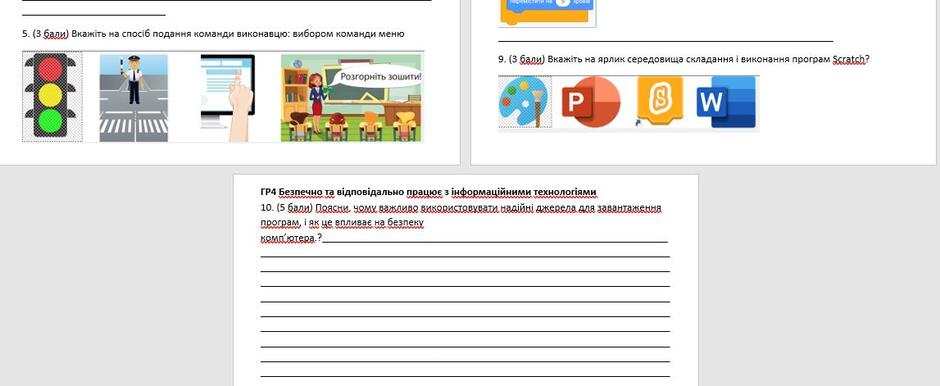Click the Paint palette icon
The image size is (940, 386).
(x=525, y=102)
